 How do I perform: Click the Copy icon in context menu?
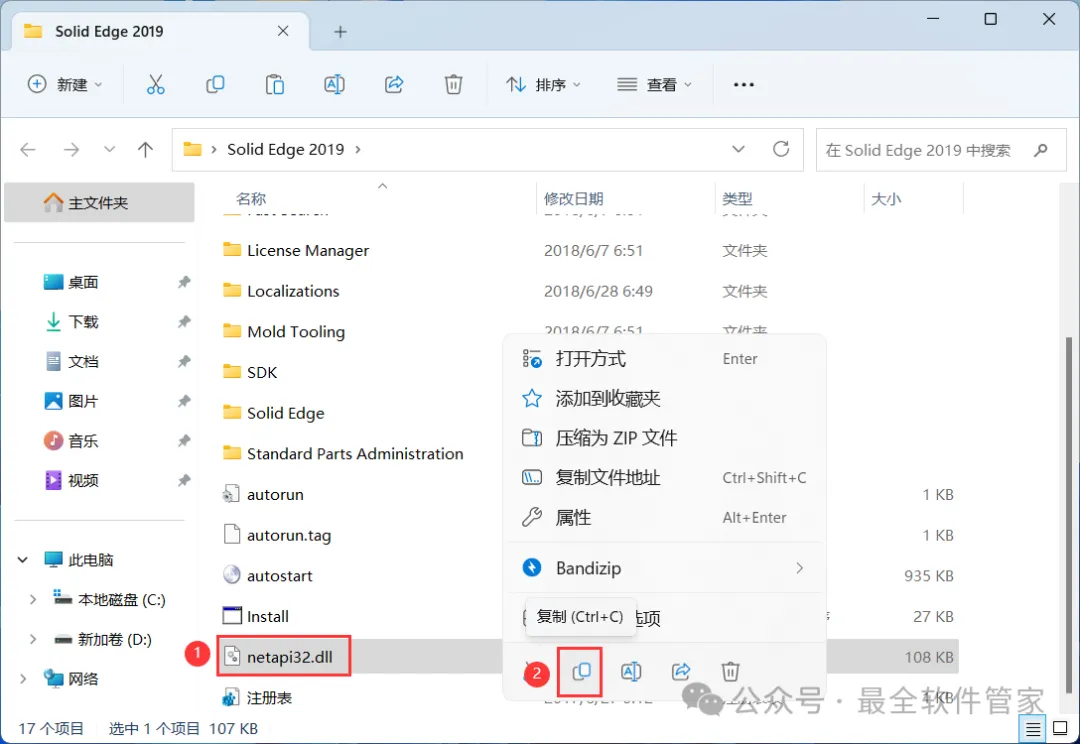(x=581, y=671)
